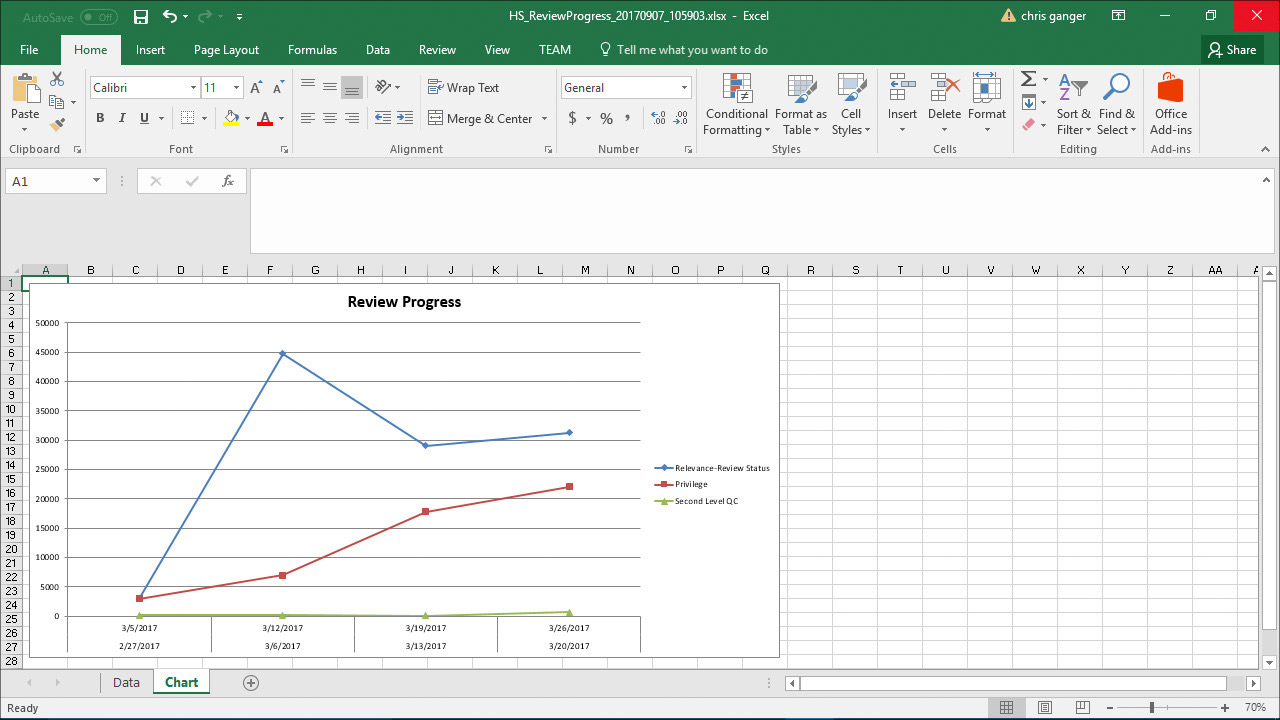Toggle Bold formatting
The height and width of the screenshot is (720, 1280).
pos(100,118)
